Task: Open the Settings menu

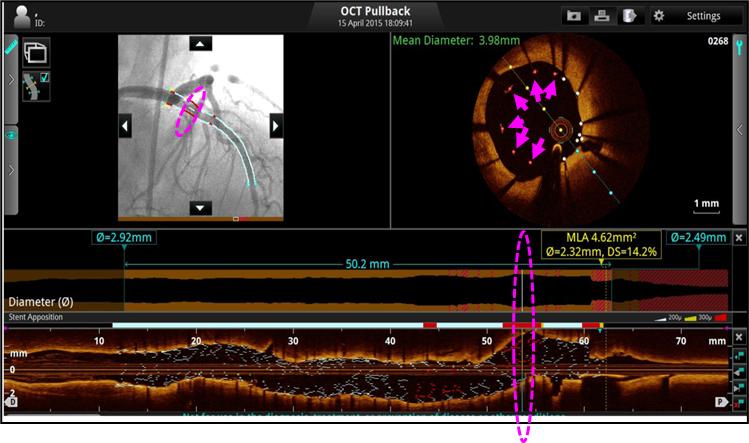Action: coord(693,16)
